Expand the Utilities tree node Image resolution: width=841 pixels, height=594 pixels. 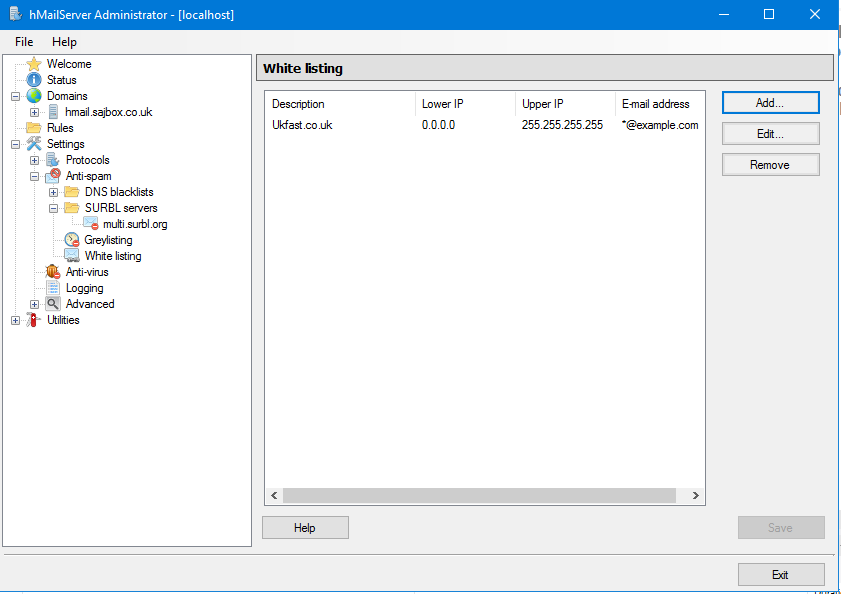click(x=15, y=320)
